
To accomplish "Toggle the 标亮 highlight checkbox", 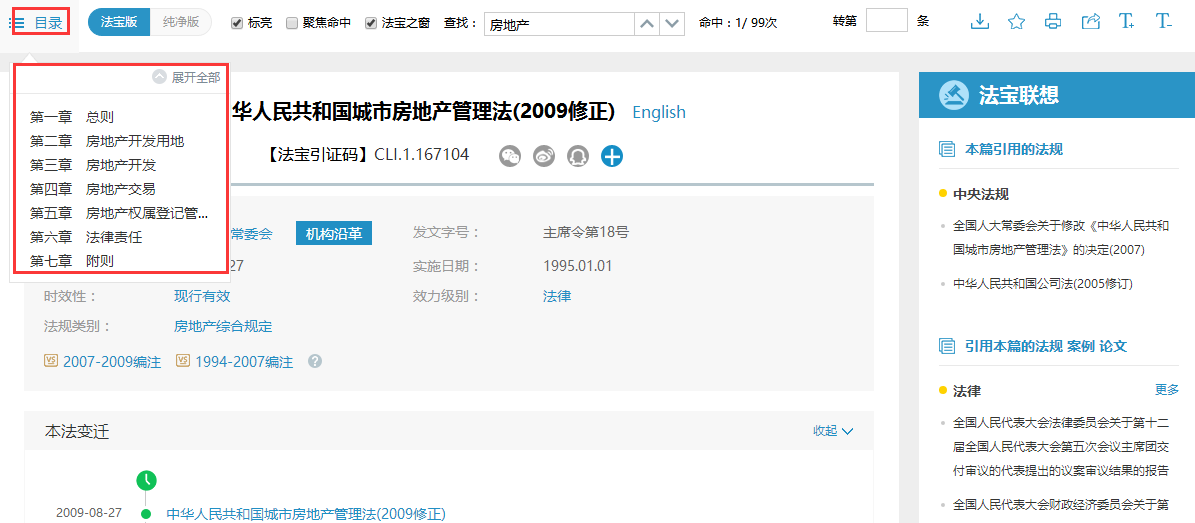I will pyautogui.click(x=237, y=24).
